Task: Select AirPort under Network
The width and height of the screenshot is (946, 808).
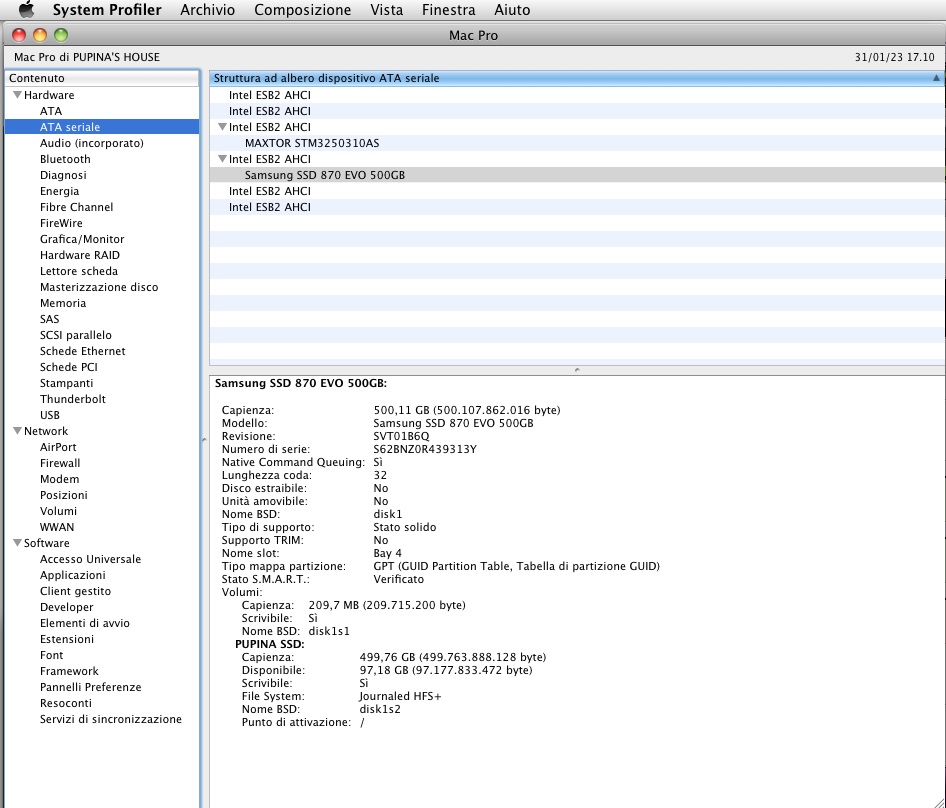Action: (x=58, y=447)
